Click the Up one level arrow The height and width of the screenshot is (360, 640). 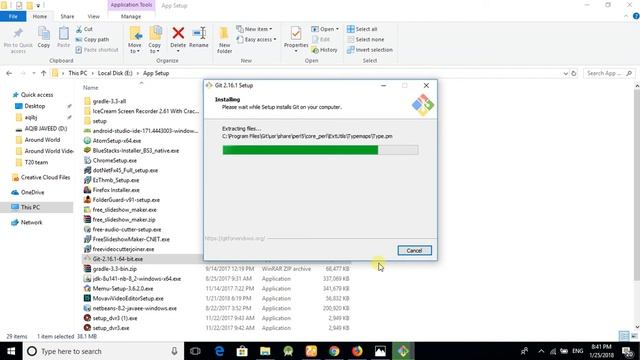point(43,73)
